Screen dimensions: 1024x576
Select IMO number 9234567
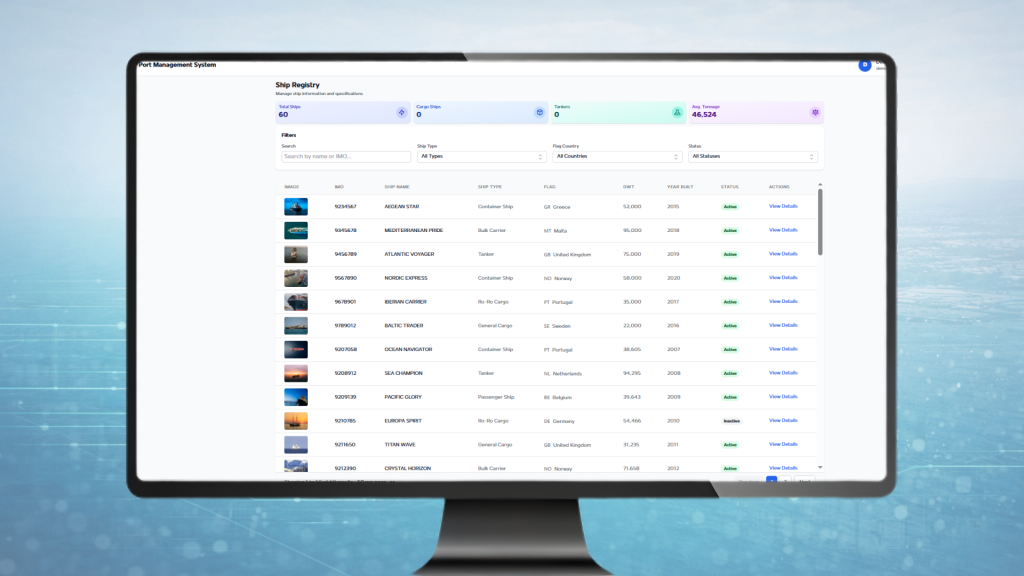click(x=345, y=206)
